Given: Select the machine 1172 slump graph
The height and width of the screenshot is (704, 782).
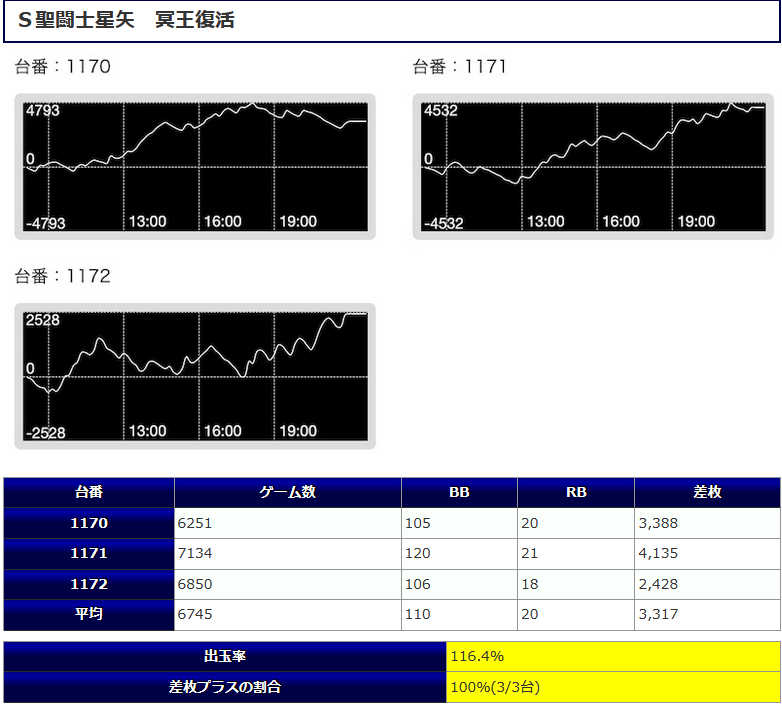Looking at the screenshot, I should [x=195, y=376].
